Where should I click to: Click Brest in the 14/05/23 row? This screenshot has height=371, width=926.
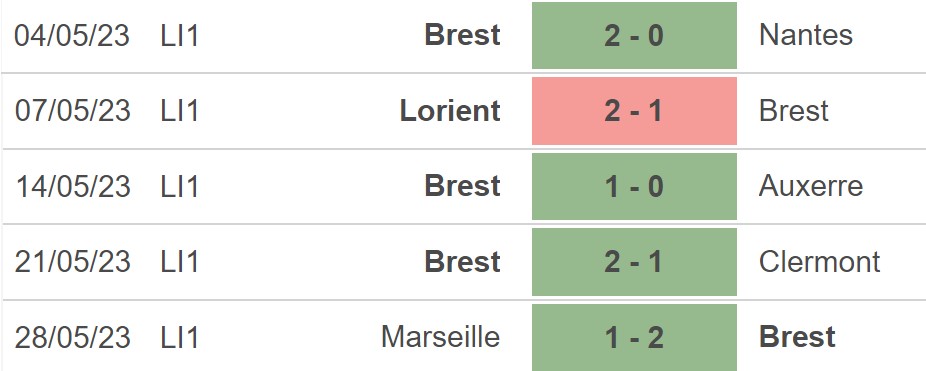click(x=462, y=187)
